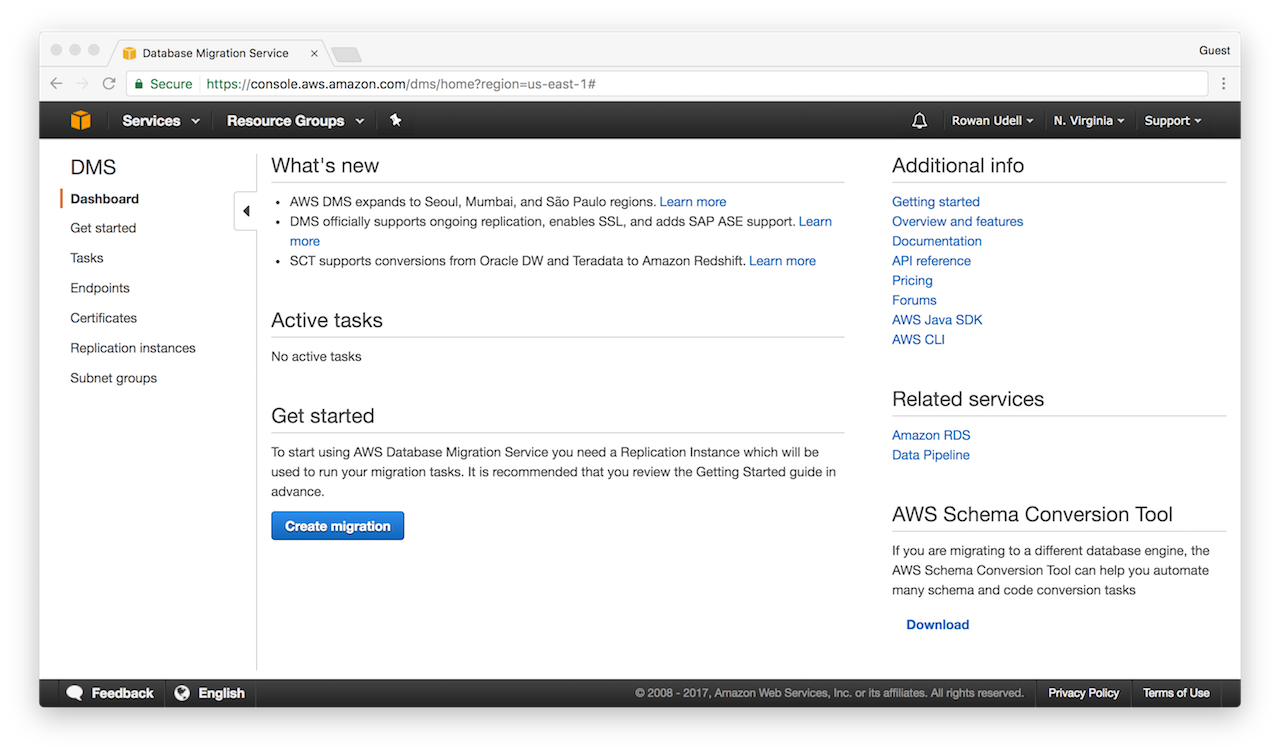Open the Rowan Udell account dropdown

pyautogui.click(x=992, y=120)
